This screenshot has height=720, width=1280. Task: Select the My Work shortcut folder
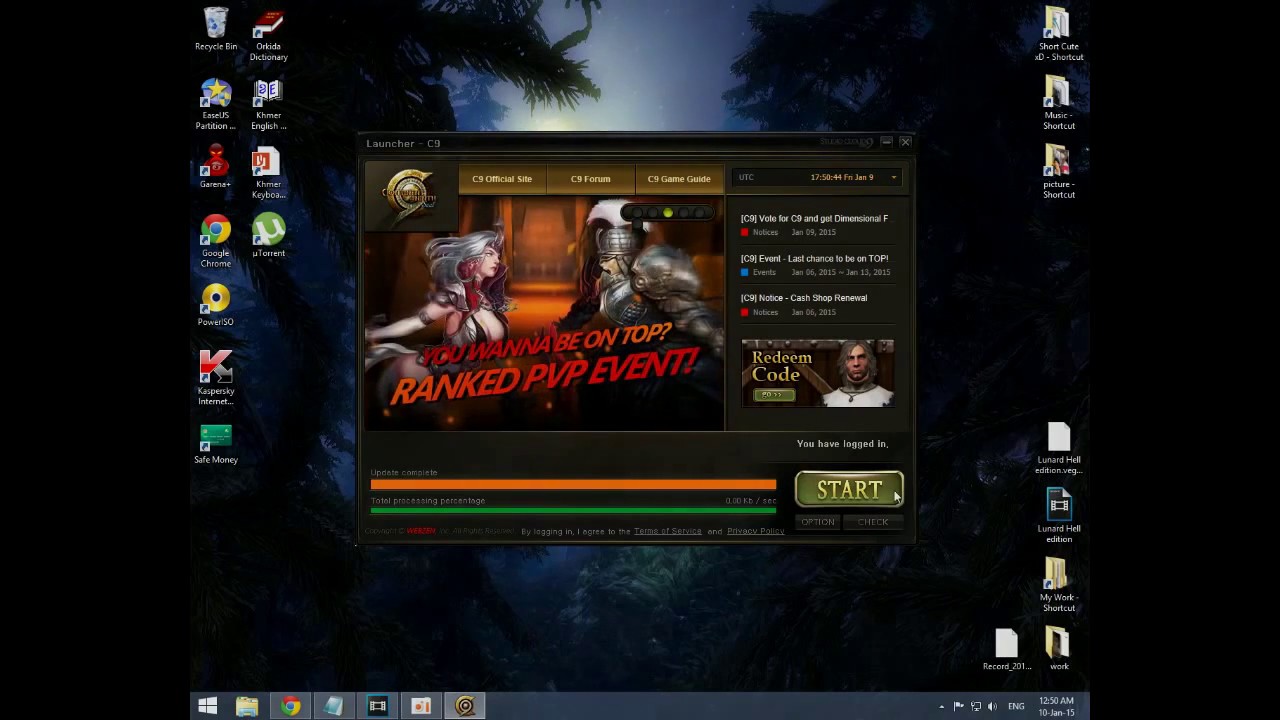[x=1059, y=586]
